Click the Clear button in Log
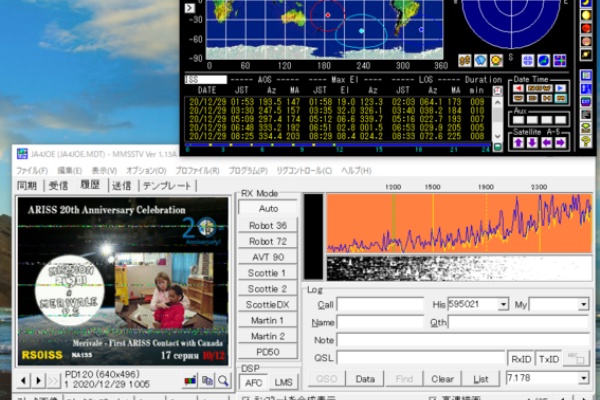Screen dimensions: 600x400 tap(442, 379)
